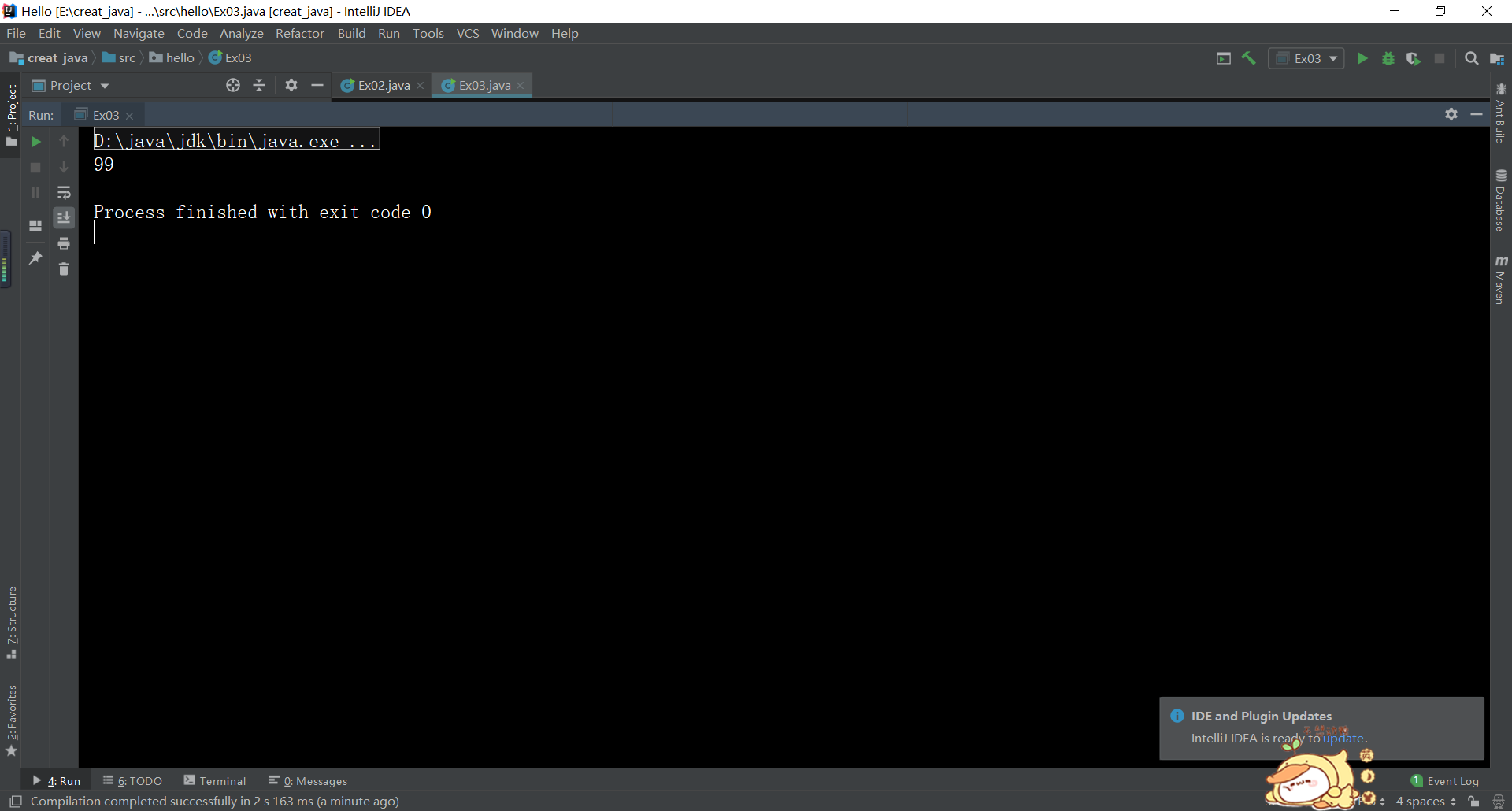Open the 0: Messages tool window
The image size is (1512, 811).
[308, 781]
